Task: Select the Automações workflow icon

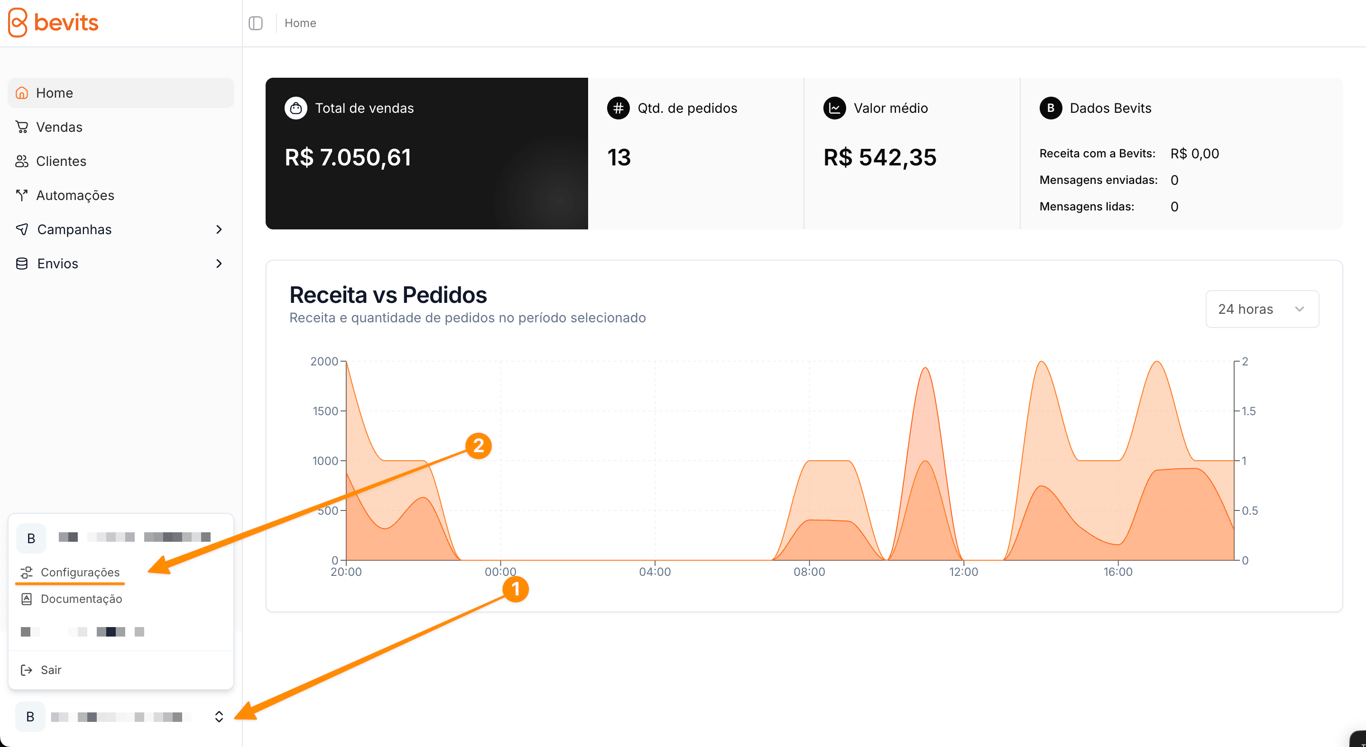Action: (x=22, y=195)
